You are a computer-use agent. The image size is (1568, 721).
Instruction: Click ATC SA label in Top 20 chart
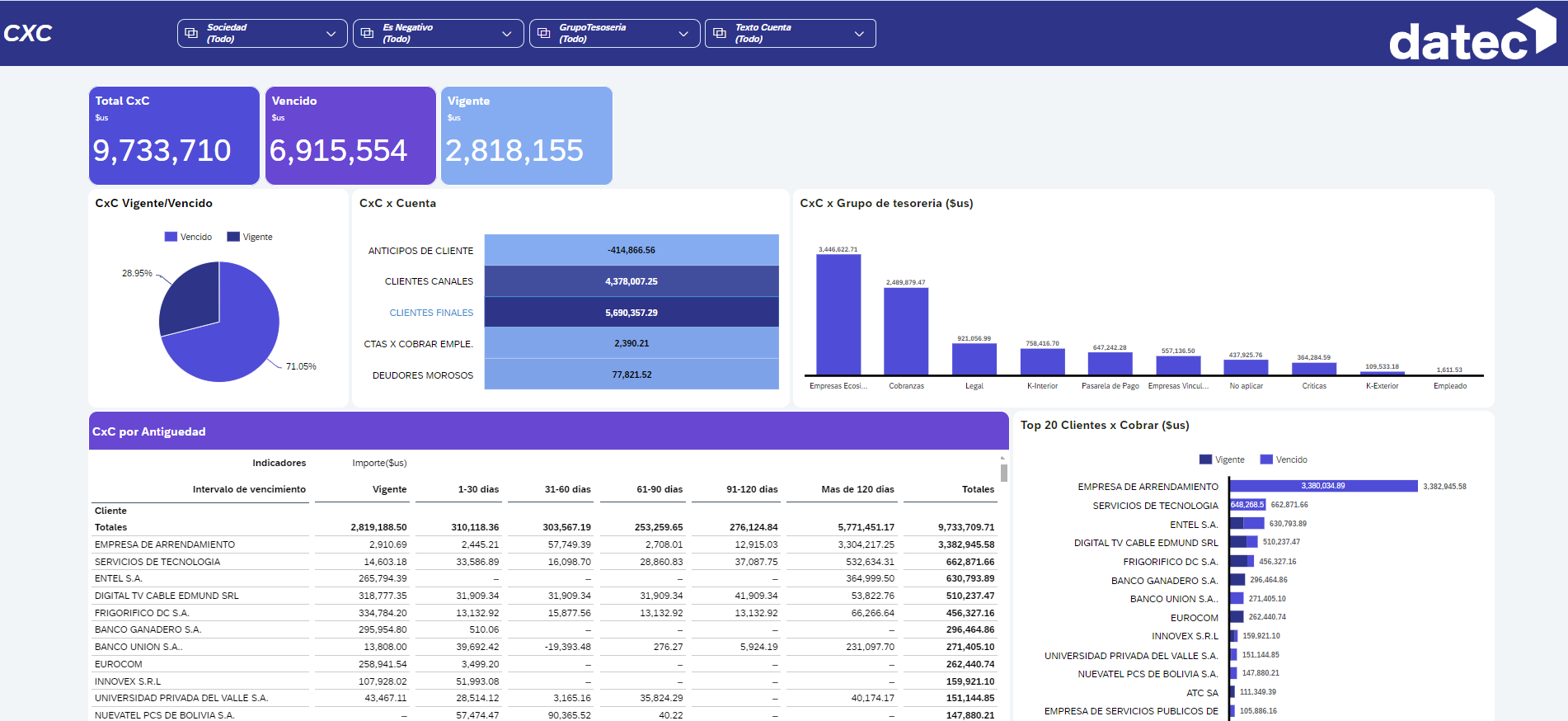1202,693
